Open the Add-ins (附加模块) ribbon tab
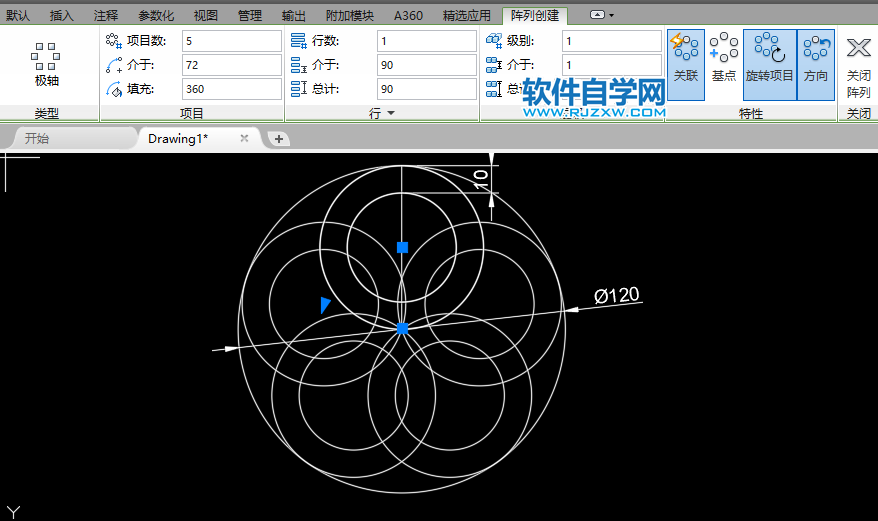Screen dimensions: 878x521 point(350,16)
